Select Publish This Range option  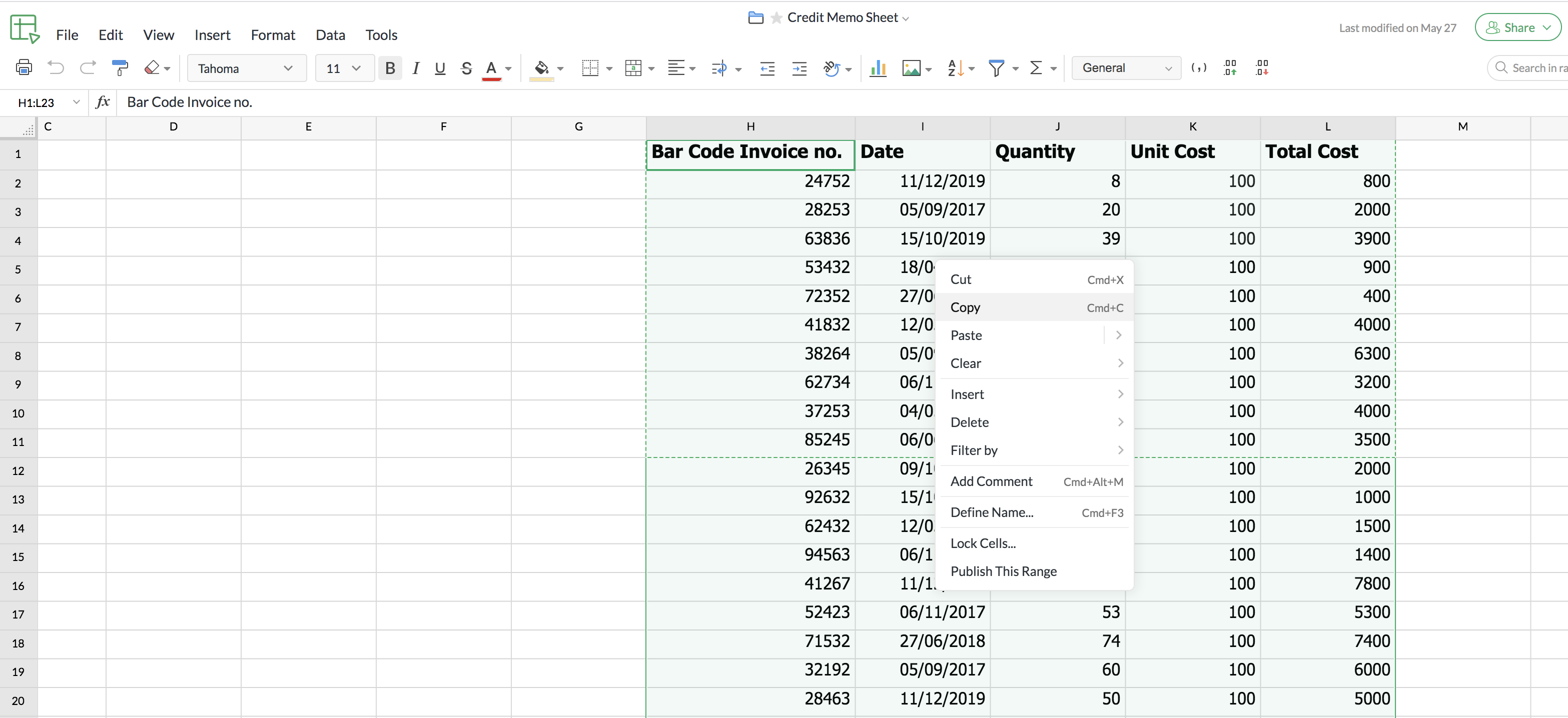click(x=1003, y=570)
